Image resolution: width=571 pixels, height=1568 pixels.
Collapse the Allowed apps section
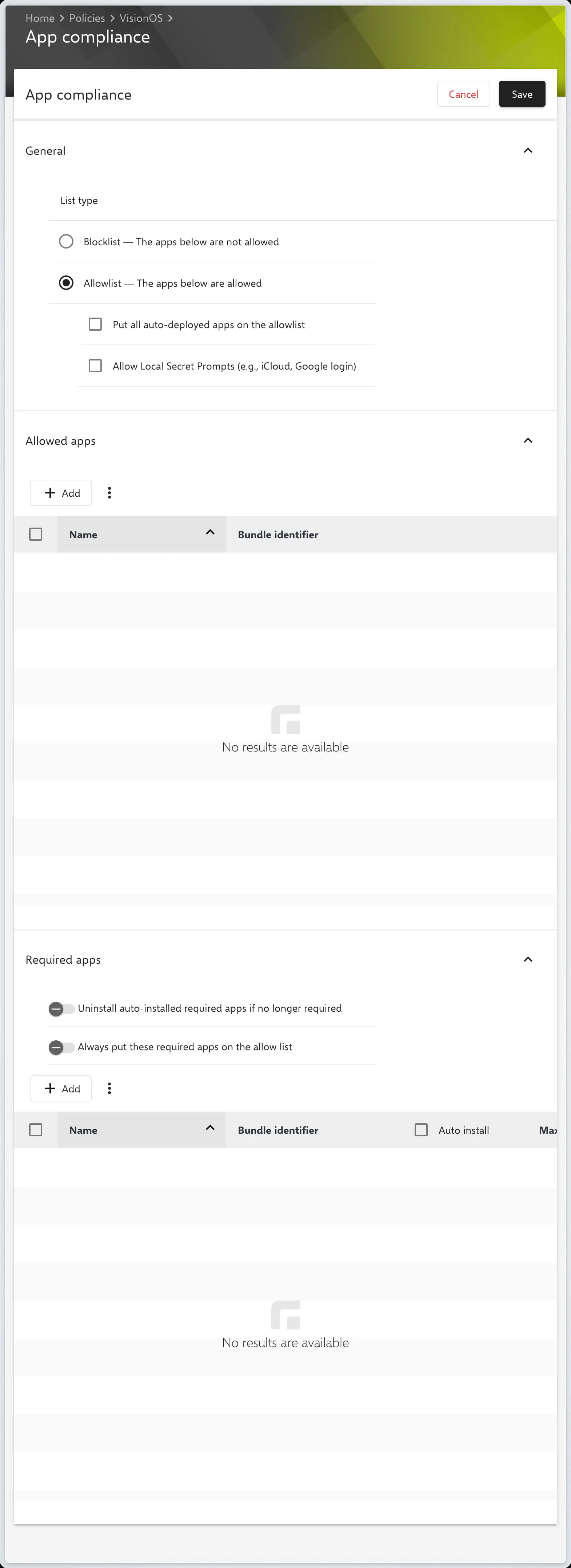point(528,441)
